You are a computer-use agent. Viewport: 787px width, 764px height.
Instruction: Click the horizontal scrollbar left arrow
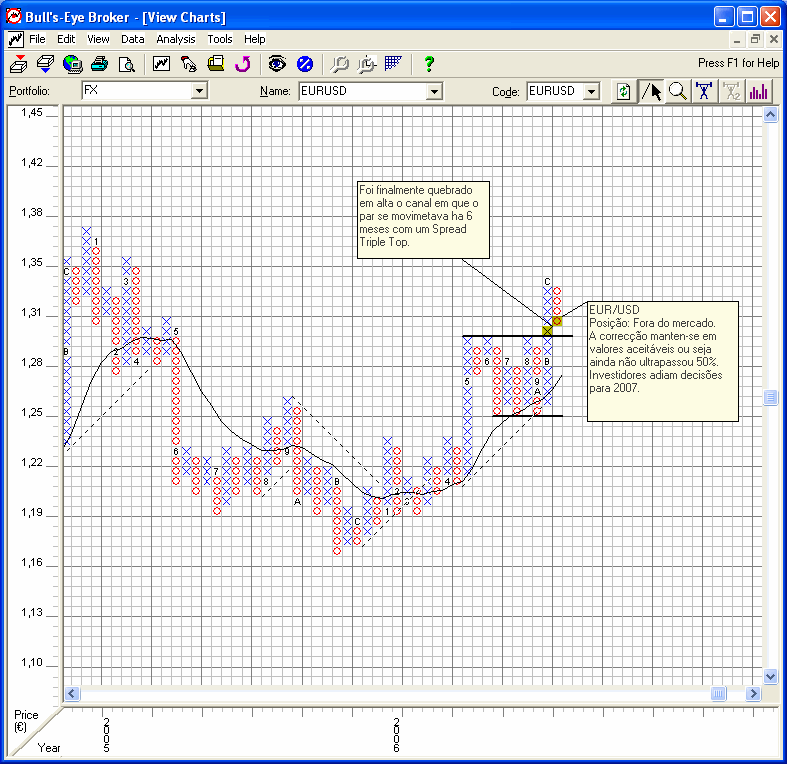click(x=72, y=694)
